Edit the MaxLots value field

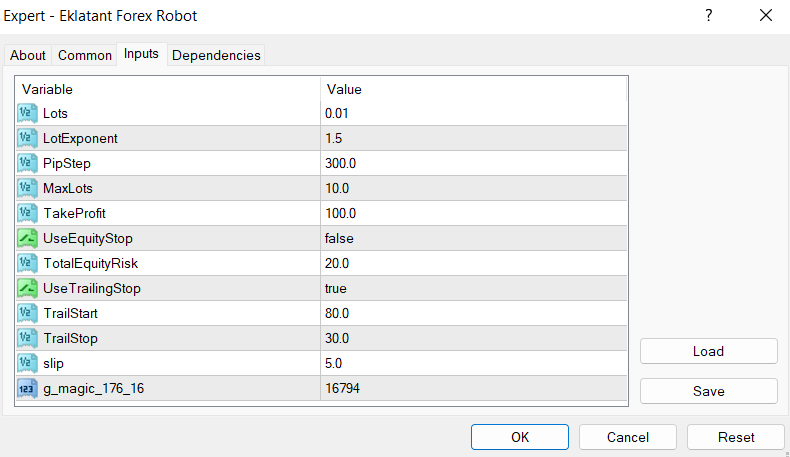point(337,188)
